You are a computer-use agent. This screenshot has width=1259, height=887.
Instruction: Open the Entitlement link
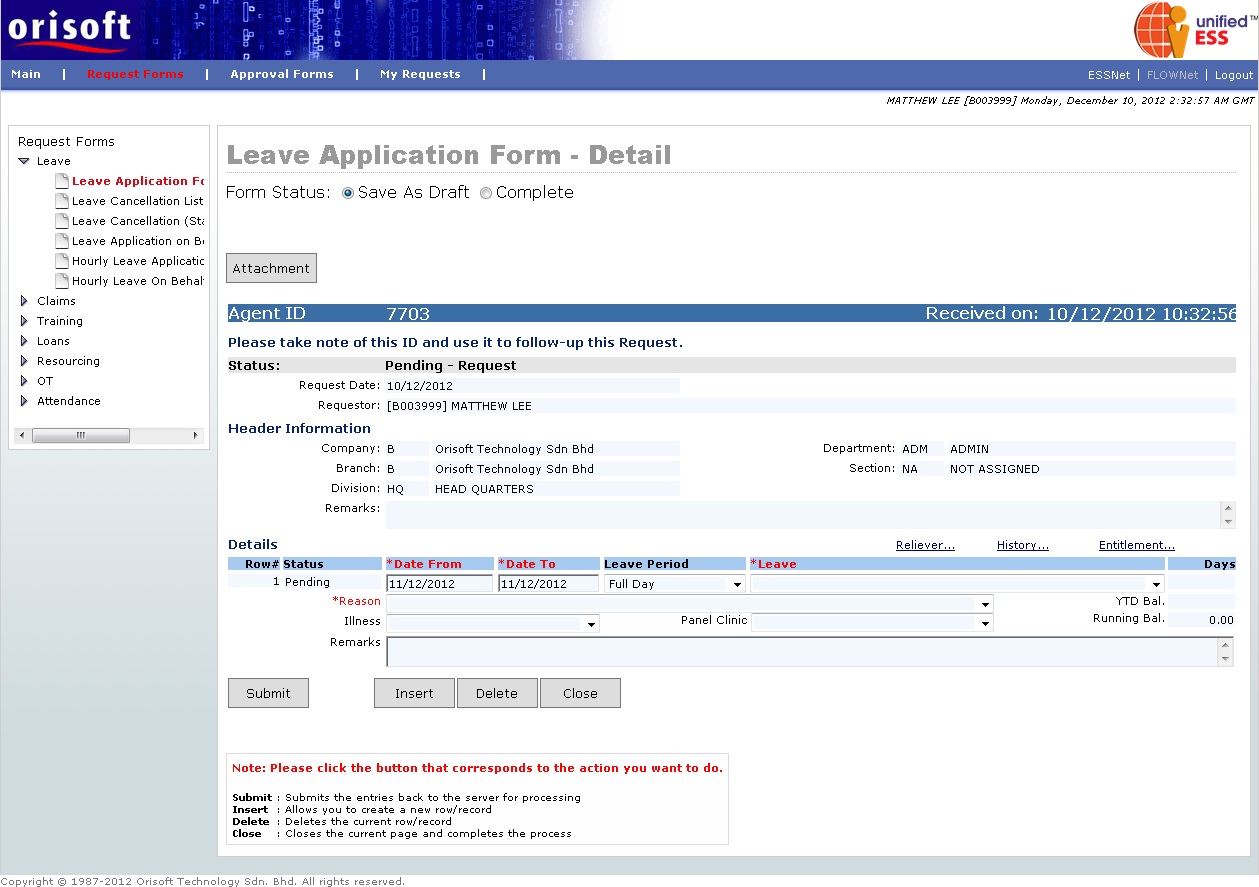point(1137,545)
